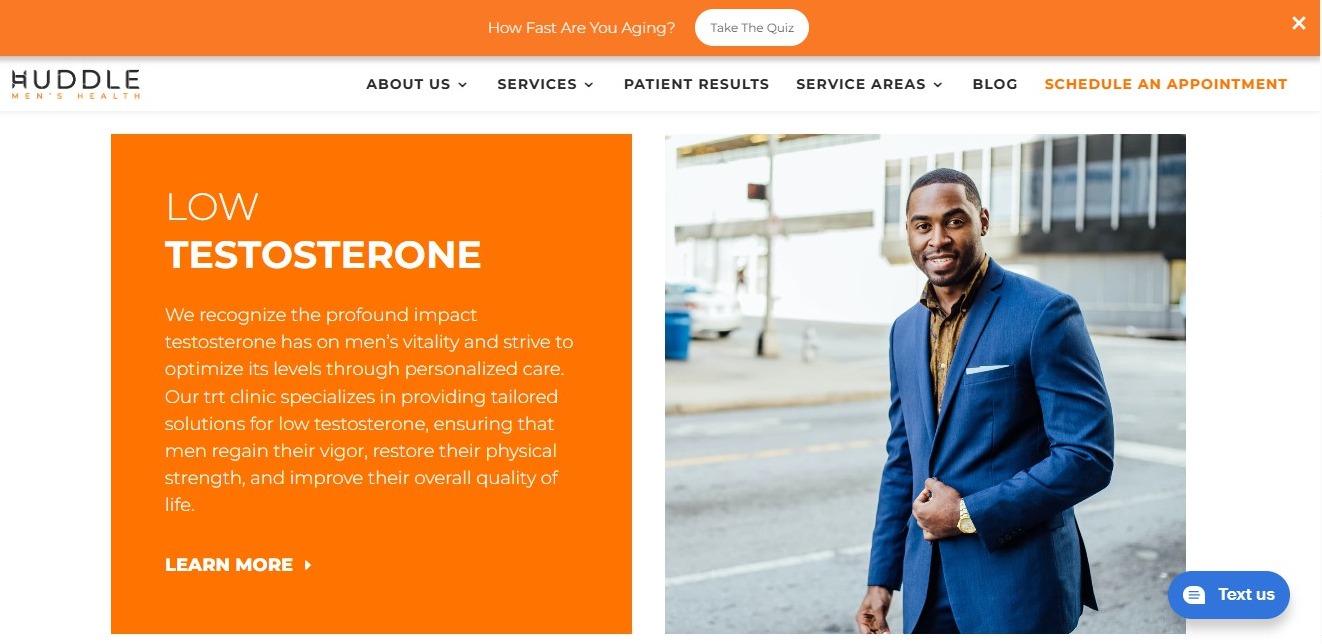Click Schedule an Appointment link
Screen dimensions: 1322x644
(1166, 84)
